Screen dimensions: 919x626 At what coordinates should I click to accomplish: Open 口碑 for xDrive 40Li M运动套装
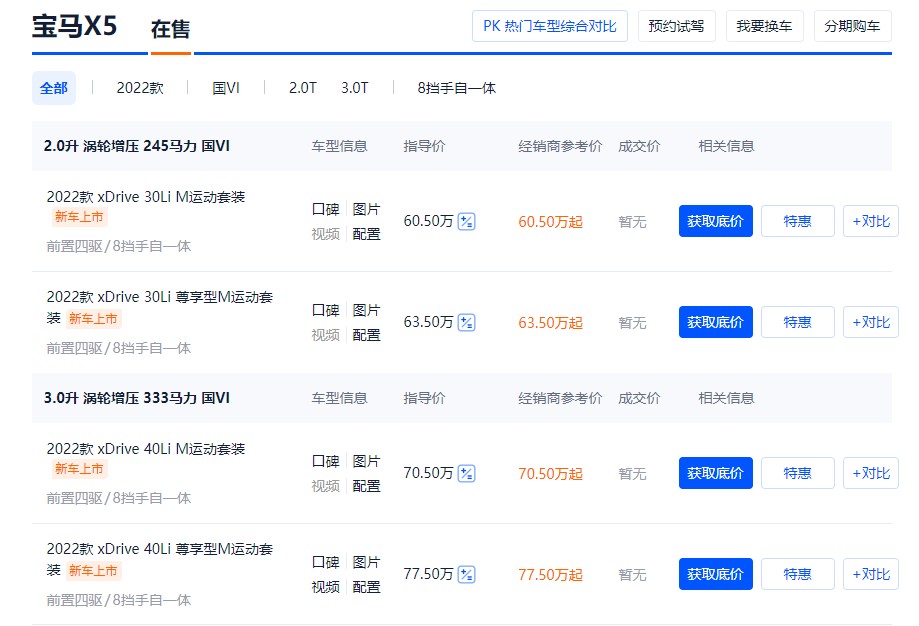pos(326,461)
